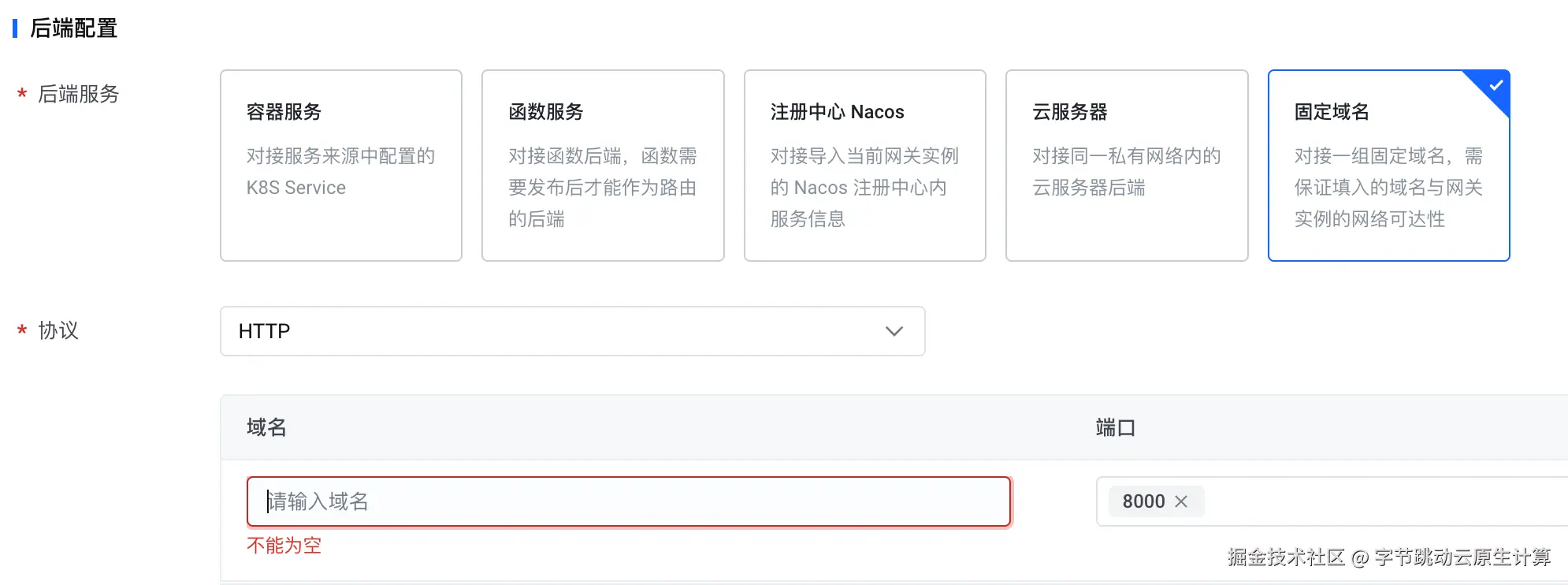Remove the 8000 port tag
The width and height of the screenshot is (1568, 585).
pyautogui.click(x=1180, y=501)
